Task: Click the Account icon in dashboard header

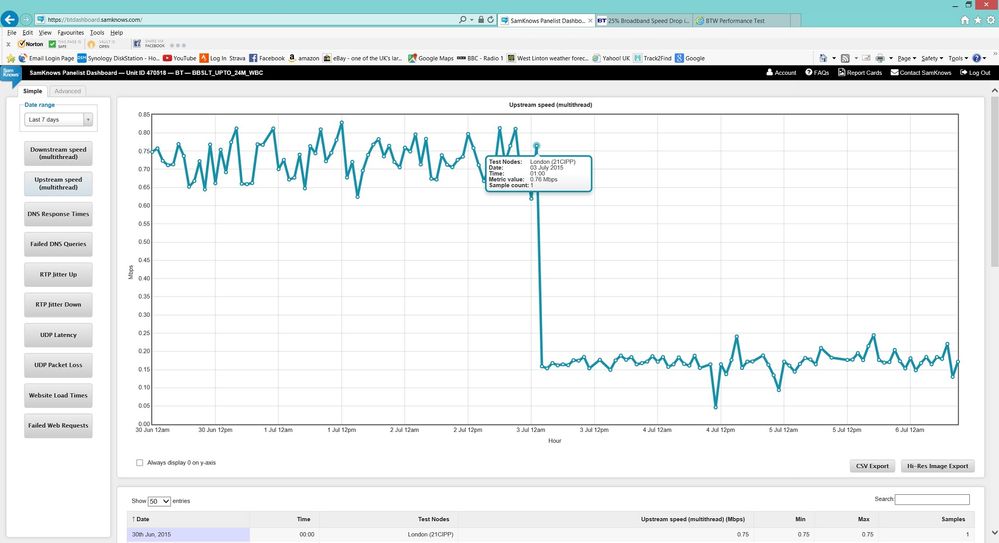Action: [770, 73]
